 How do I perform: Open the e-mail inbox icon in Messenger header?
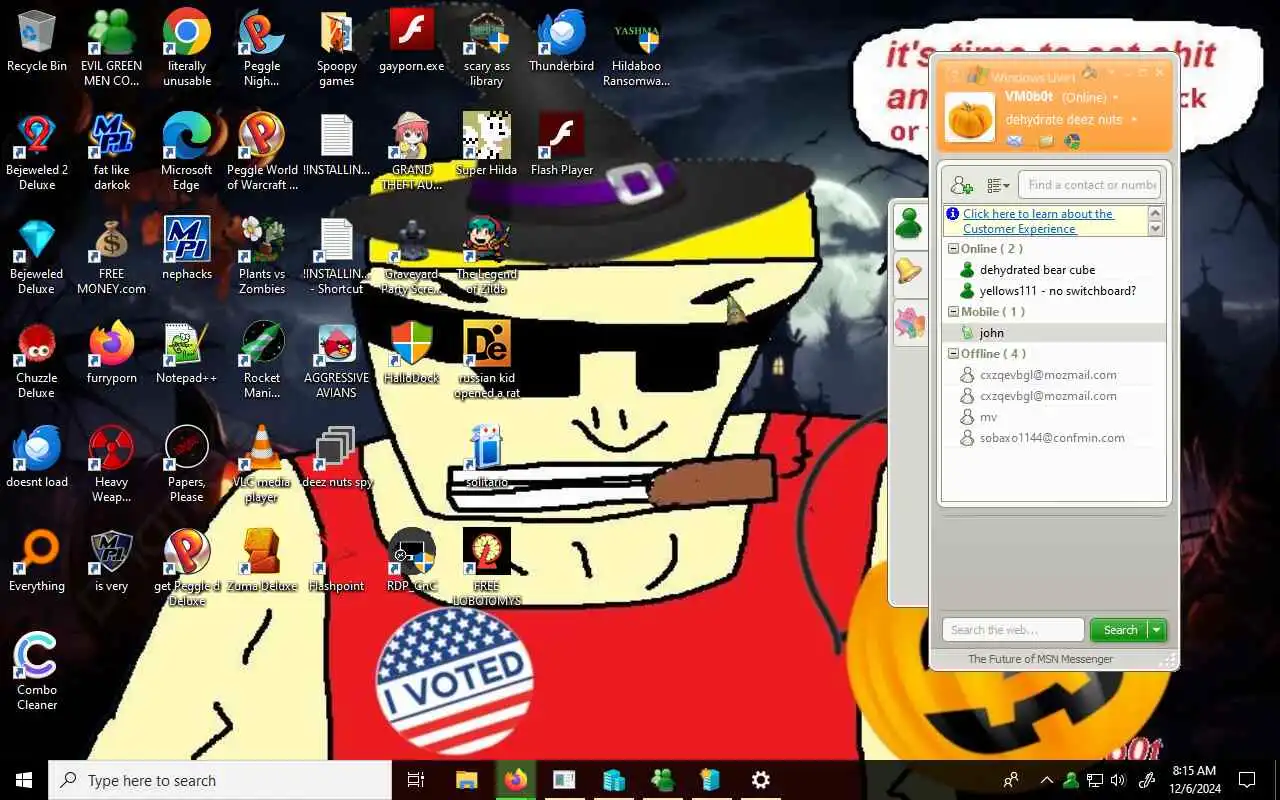pos(1014,142)
